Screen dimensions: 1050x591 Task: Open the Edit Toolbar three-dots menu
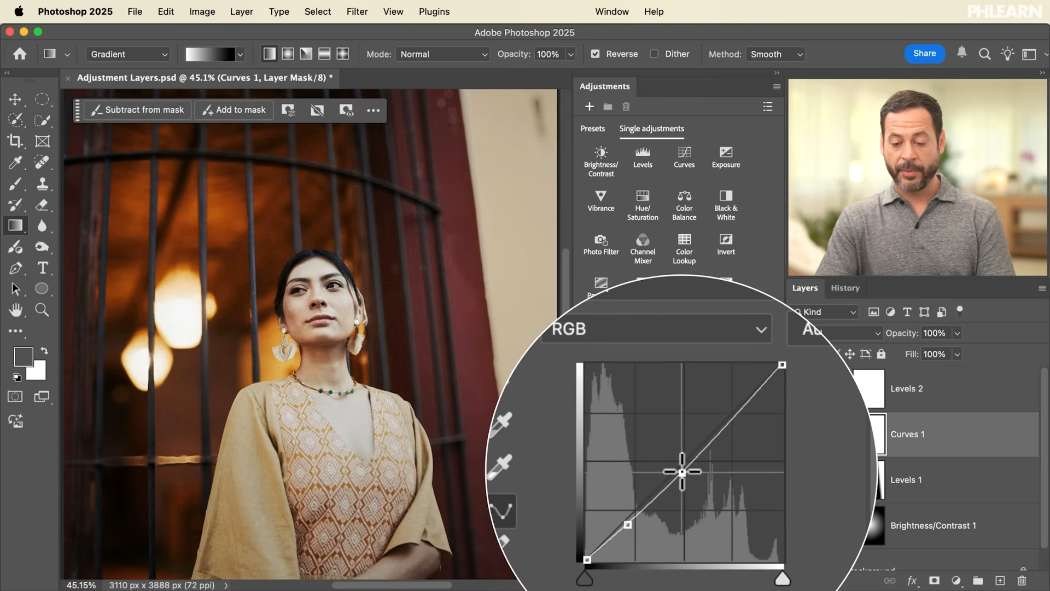coord(15,331)
